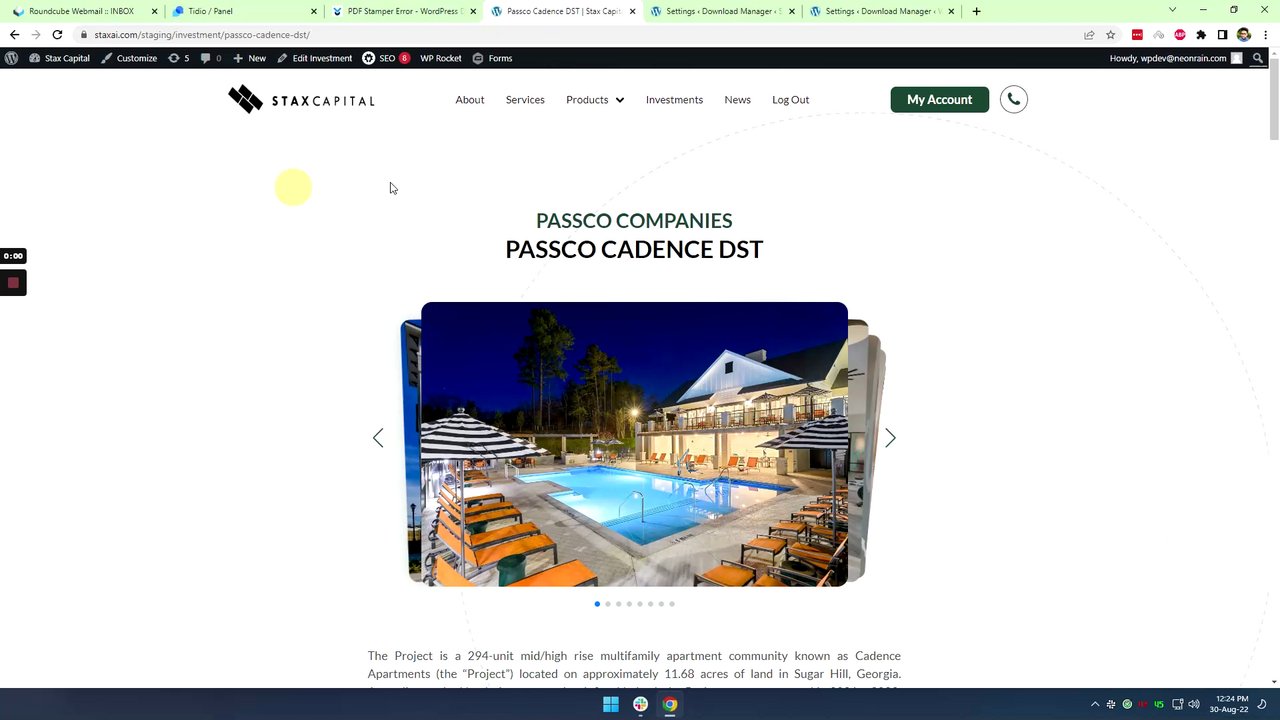
Task: Click Howdy wpdev@neonrain.com account menu
Action: coord(1175,58)
